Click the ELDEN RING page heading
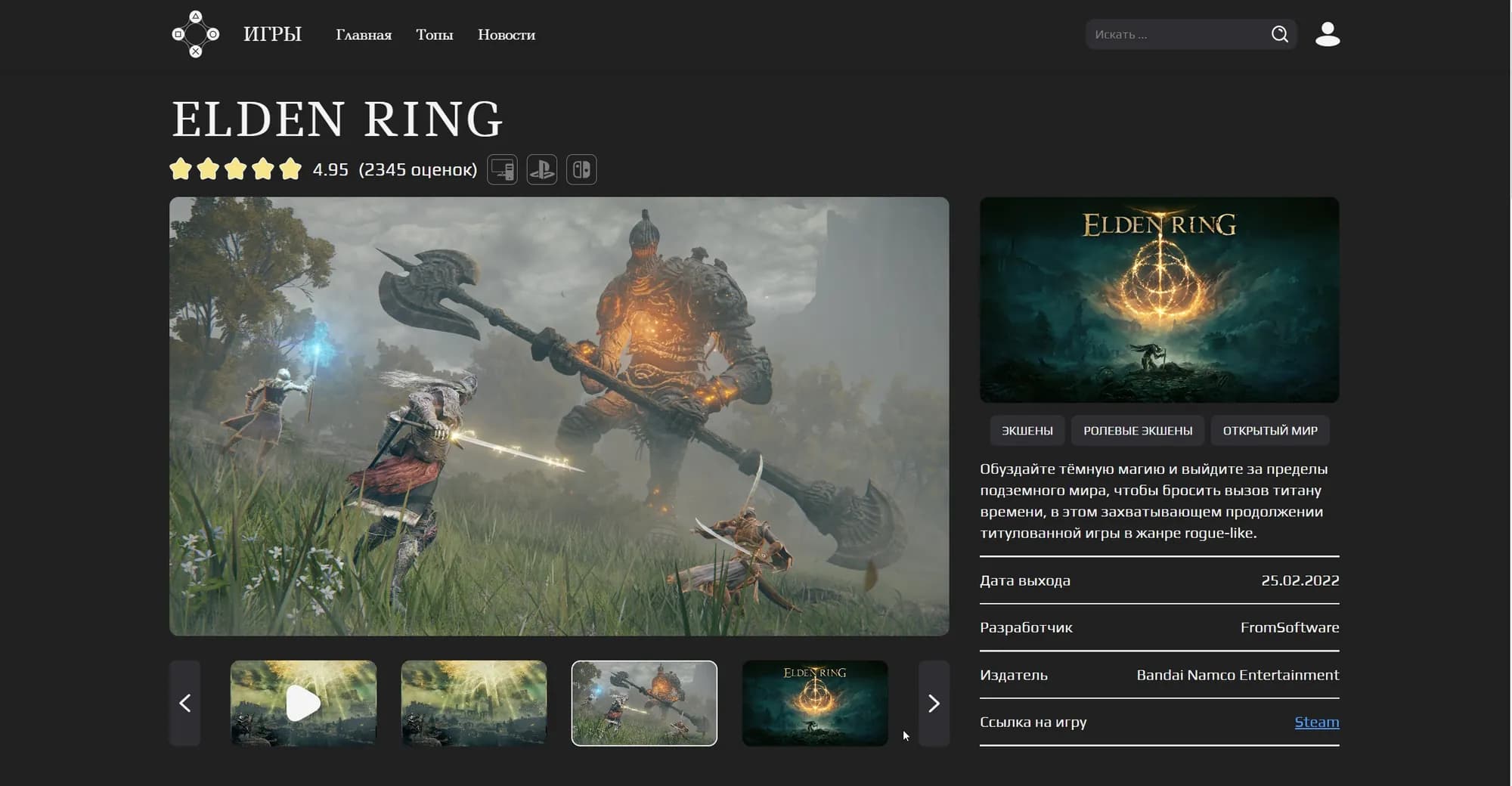Viewport: 1512px width, 786px height. coord(337,119)
